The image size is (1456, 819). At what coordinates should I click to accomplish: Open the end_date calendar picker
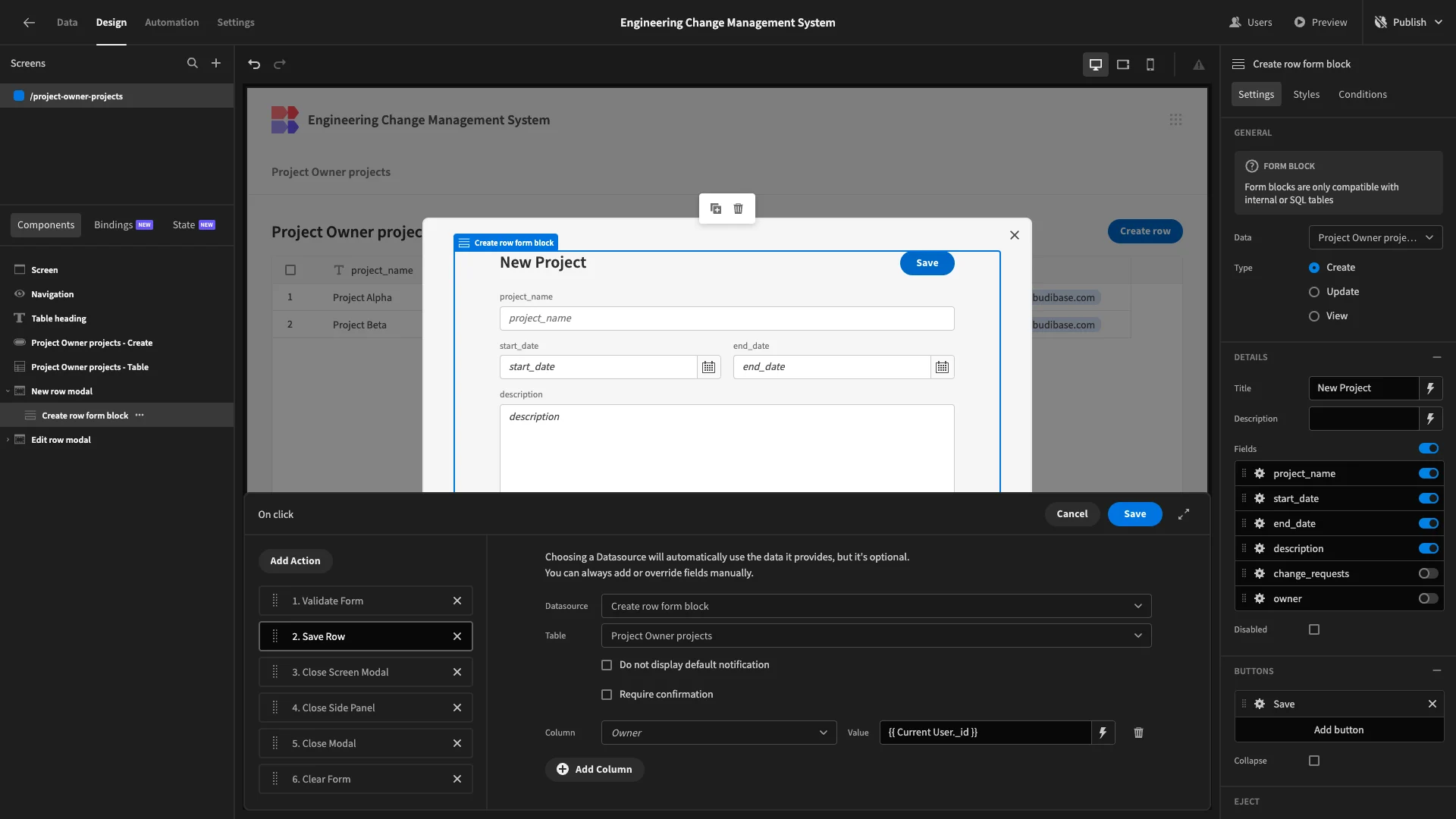(942, 367)
